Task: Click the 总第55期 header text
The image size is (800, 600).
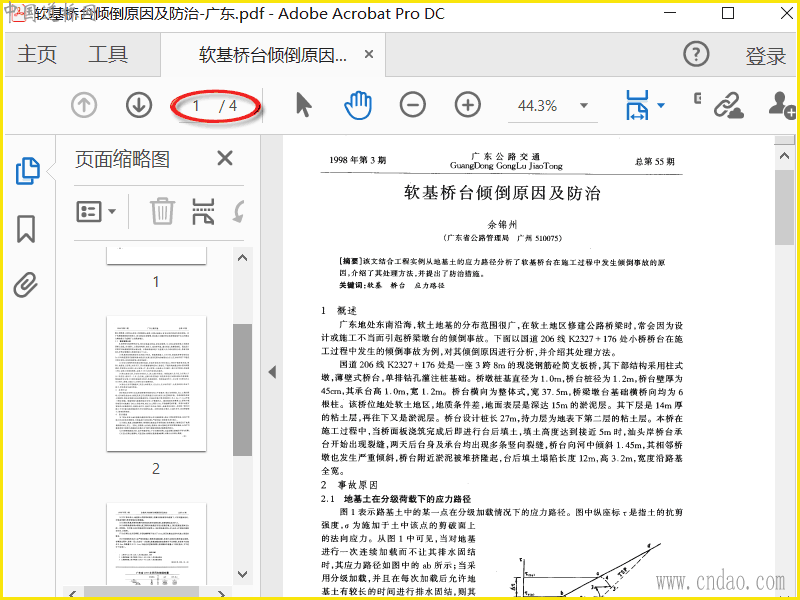Action: tap(655, 161)
